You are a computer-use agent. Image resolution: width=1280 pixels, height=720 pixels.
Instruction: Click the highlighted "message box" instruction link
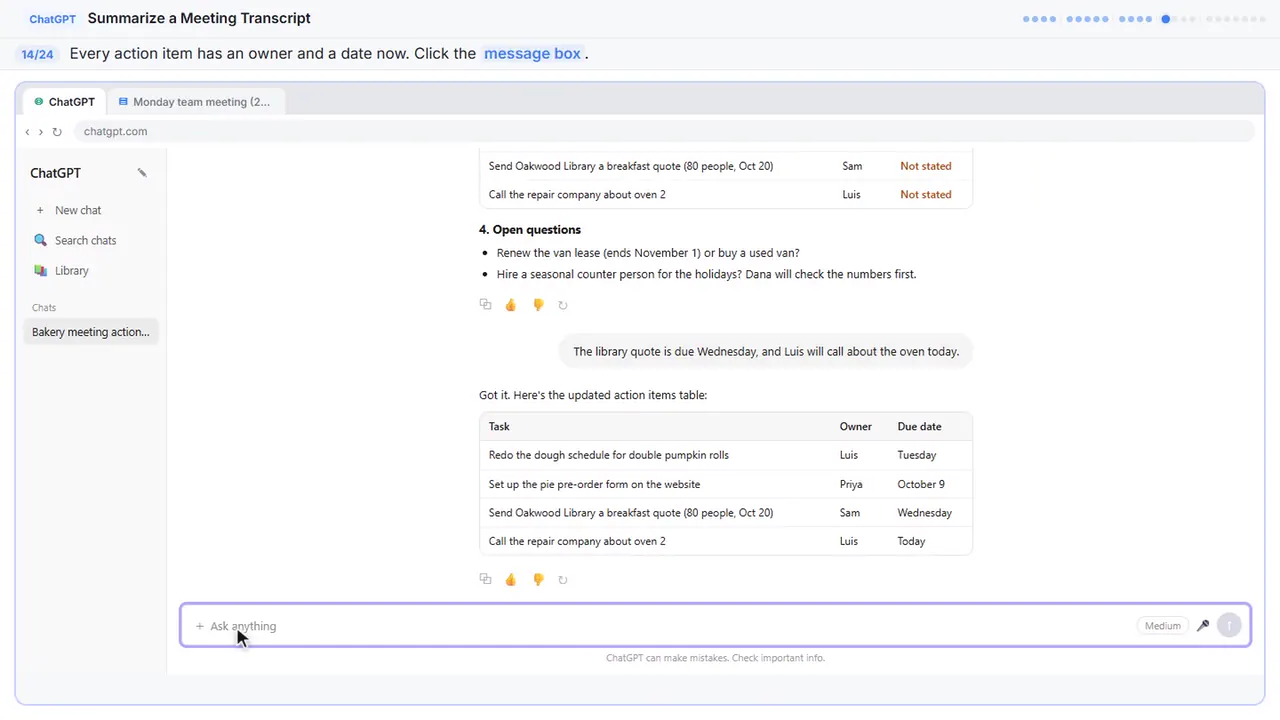coord(532,54)
